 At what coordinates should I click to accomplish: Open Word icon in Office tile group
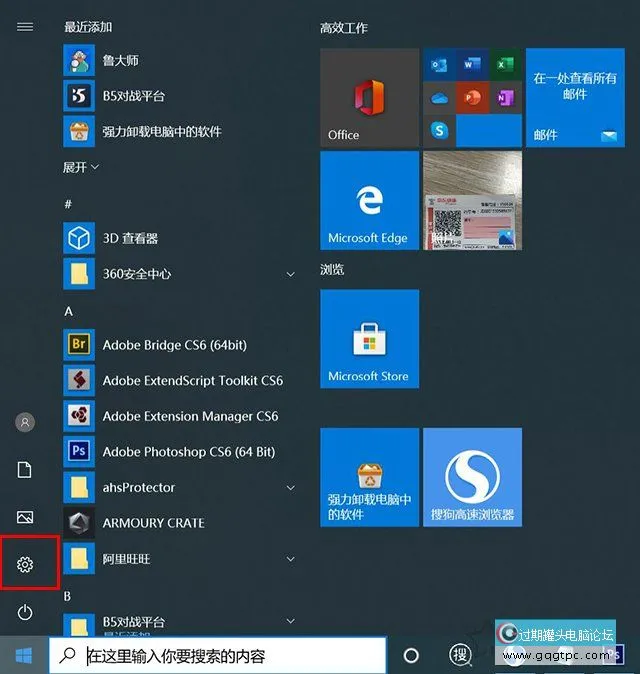coord(472,64)
